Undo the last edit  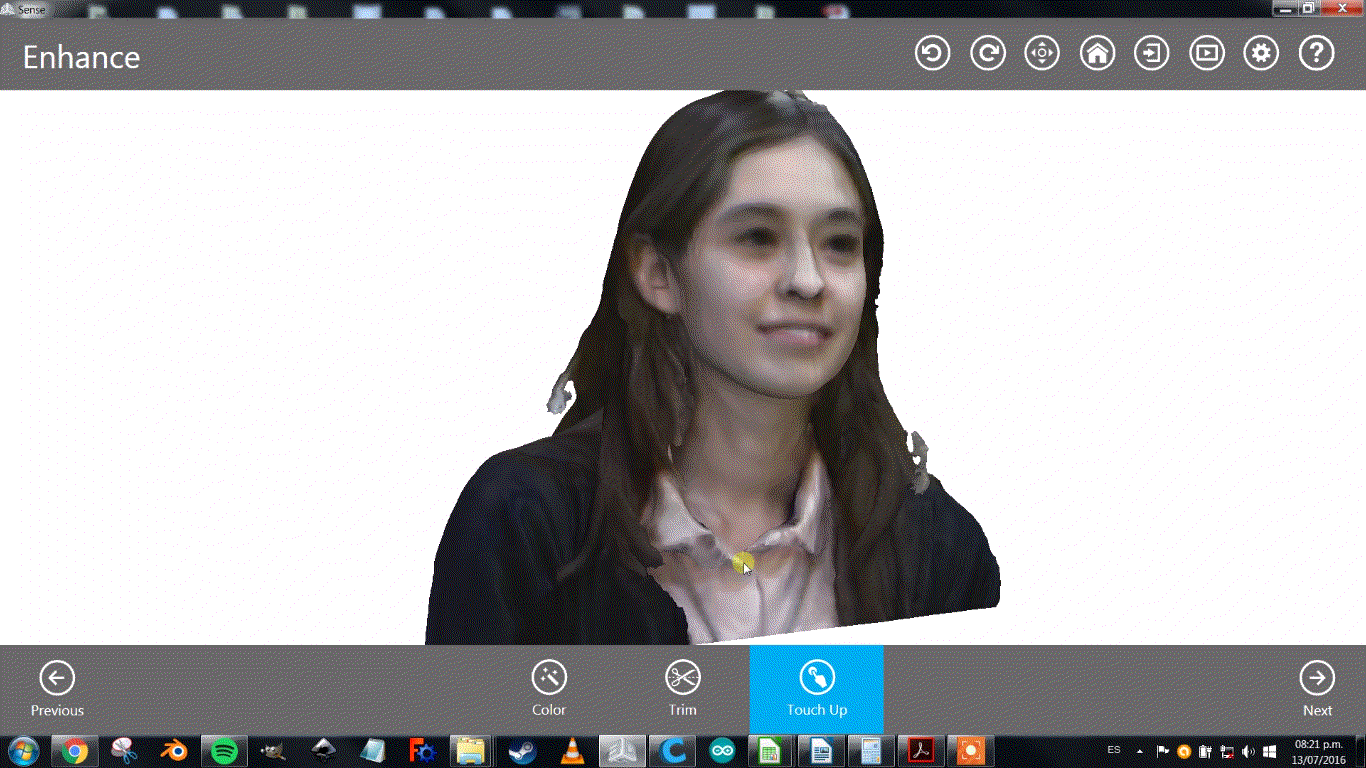tap(931, 52)
